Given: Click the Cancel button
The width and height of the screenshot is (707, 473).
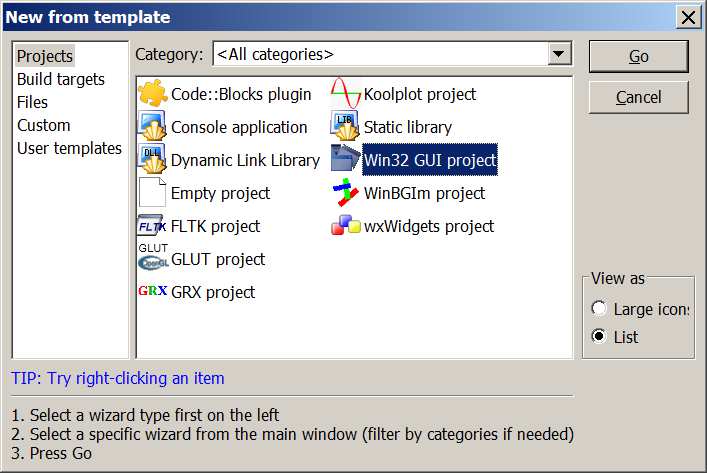Looking at the screenshot, I should click(x=638, y=97).
